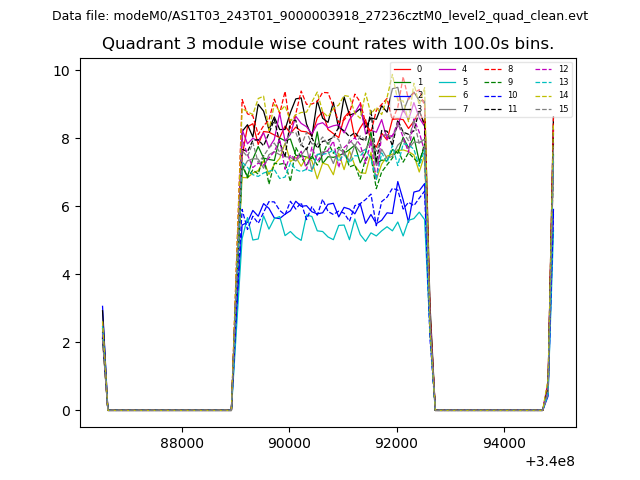Viewport: 640px width, 480px height.
Task: Click the plot title about Quadrant 3 count rates
Action: [327, 44]
